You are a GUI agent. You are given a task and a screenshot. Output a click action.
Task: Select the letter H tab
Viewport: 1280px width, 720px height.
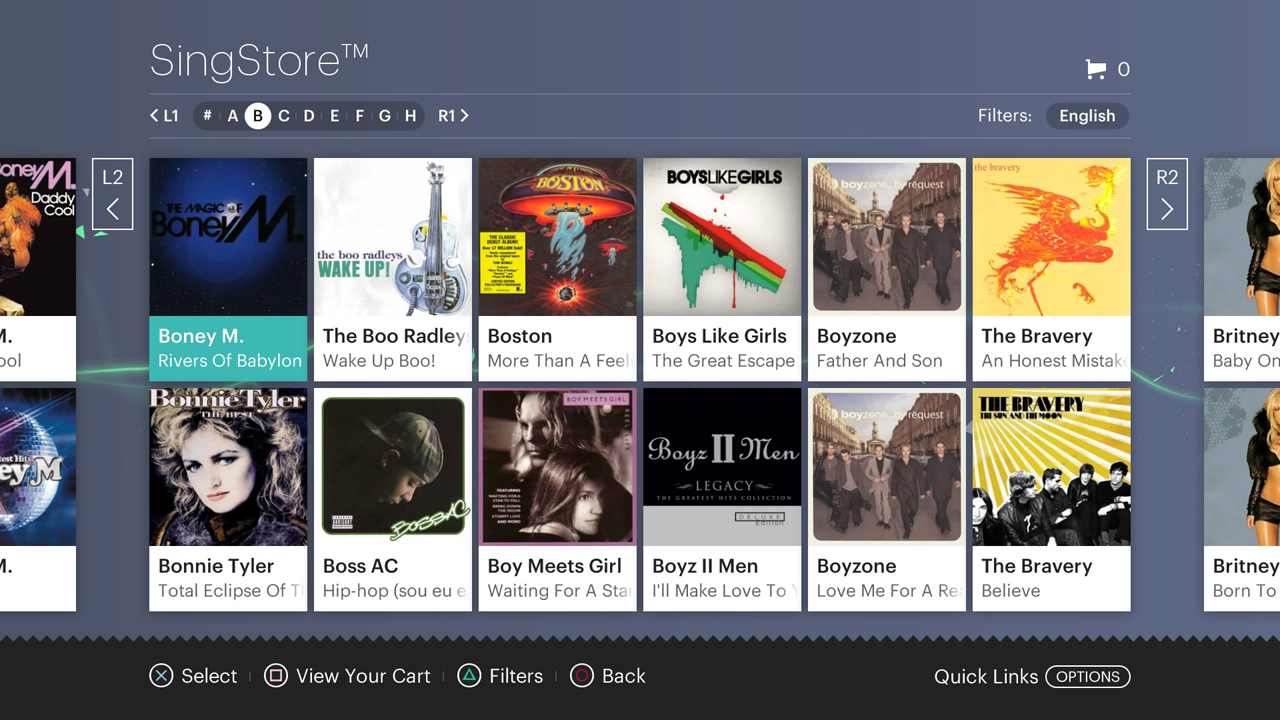pyautogui.click(x=410, y=116)
